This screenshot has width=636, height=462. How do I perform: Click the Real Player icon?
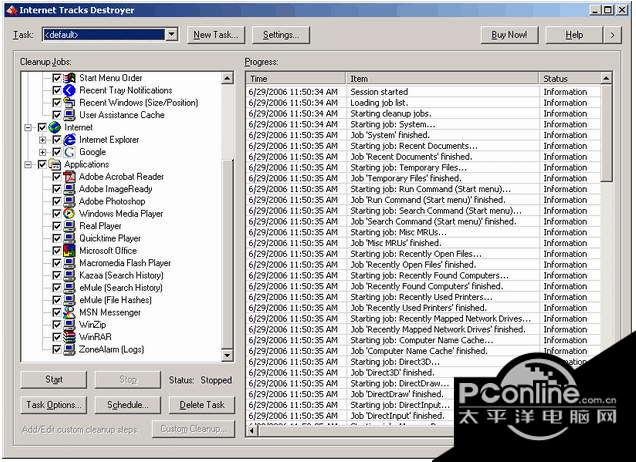point(70,226)
